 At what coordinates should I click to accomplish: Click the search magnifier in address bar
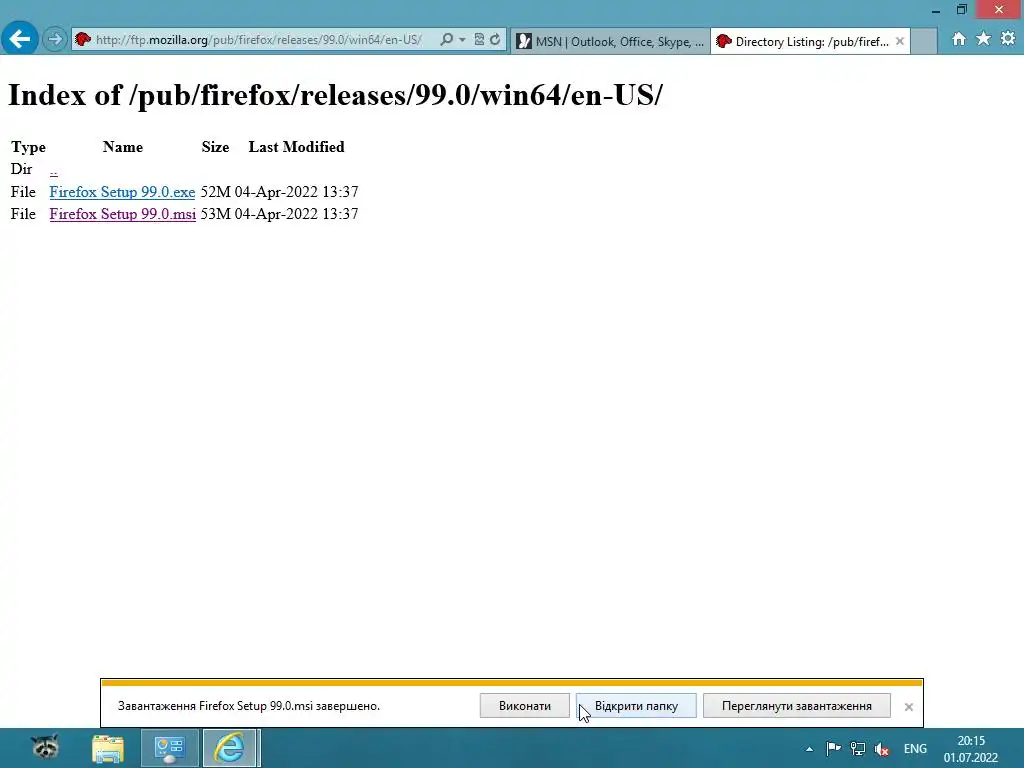tap(446, 39)
